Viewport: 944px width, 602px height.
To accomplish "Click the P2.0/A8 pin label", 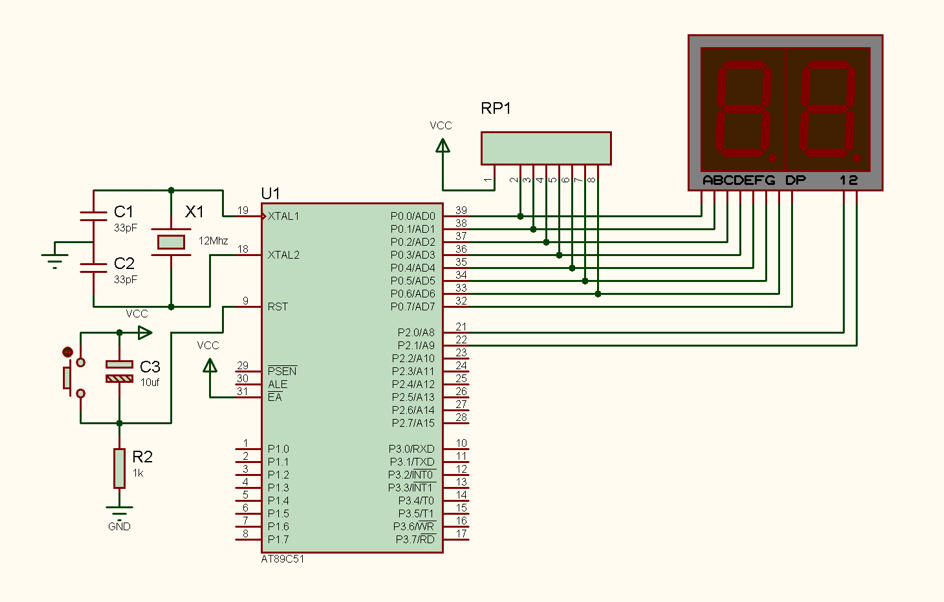I will click(416, 332).
